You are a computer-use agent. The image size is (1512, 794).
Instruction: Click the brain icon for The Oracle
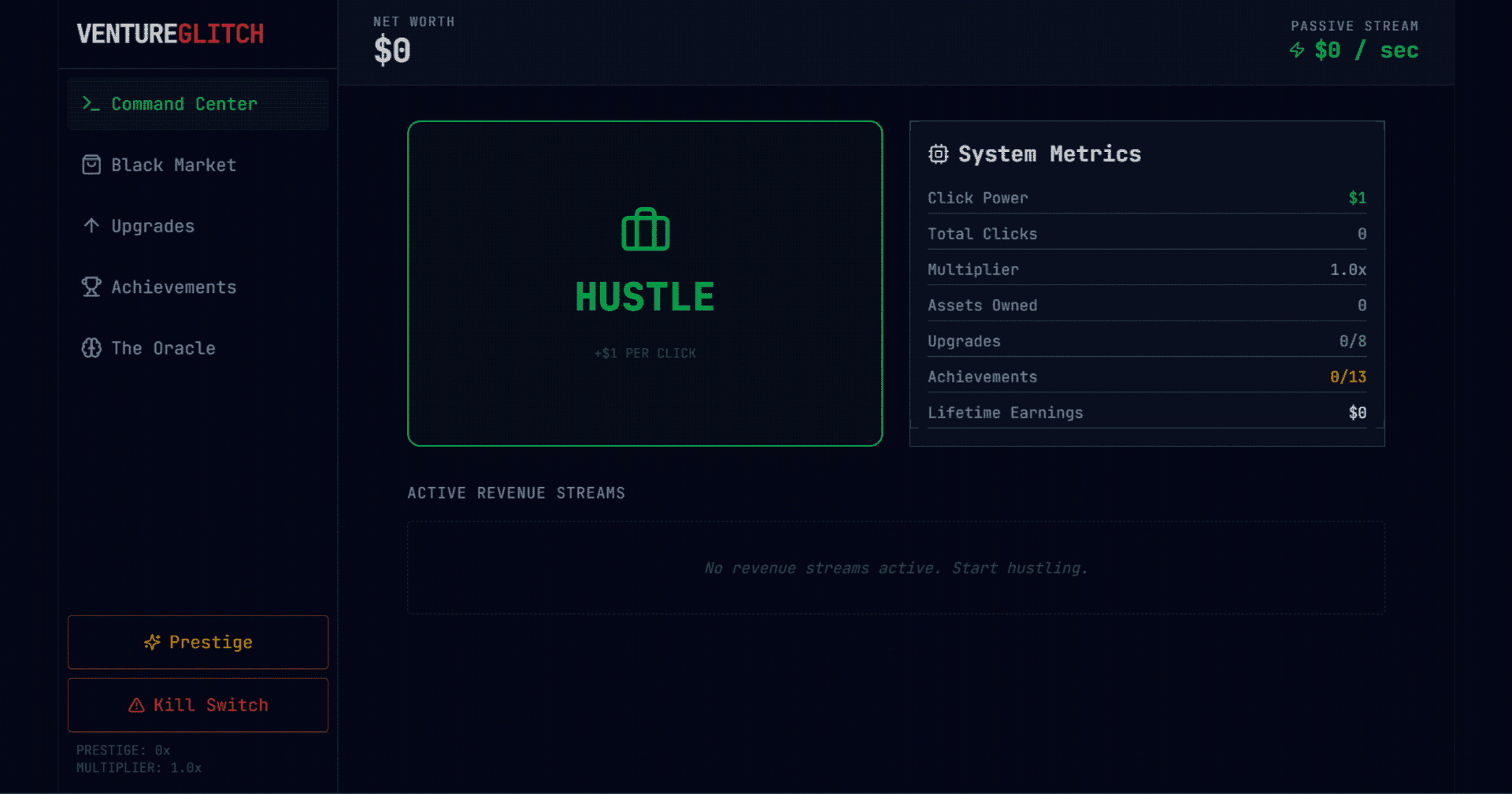pyautogui.click(x=91, y=348)
